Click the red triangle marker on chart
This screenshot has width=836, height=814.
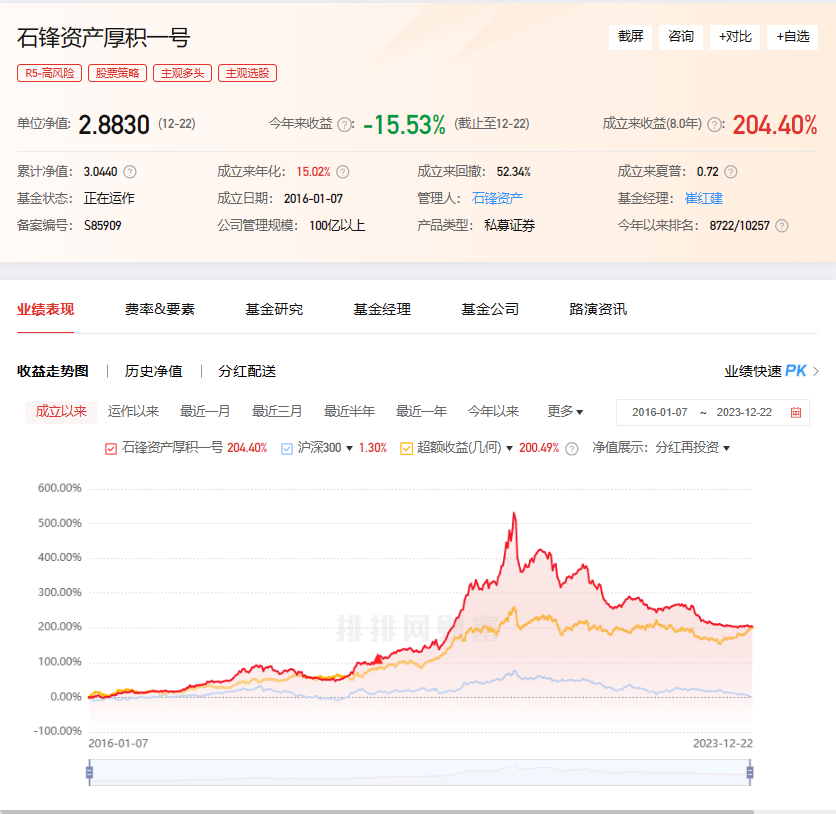click(378, 659)
